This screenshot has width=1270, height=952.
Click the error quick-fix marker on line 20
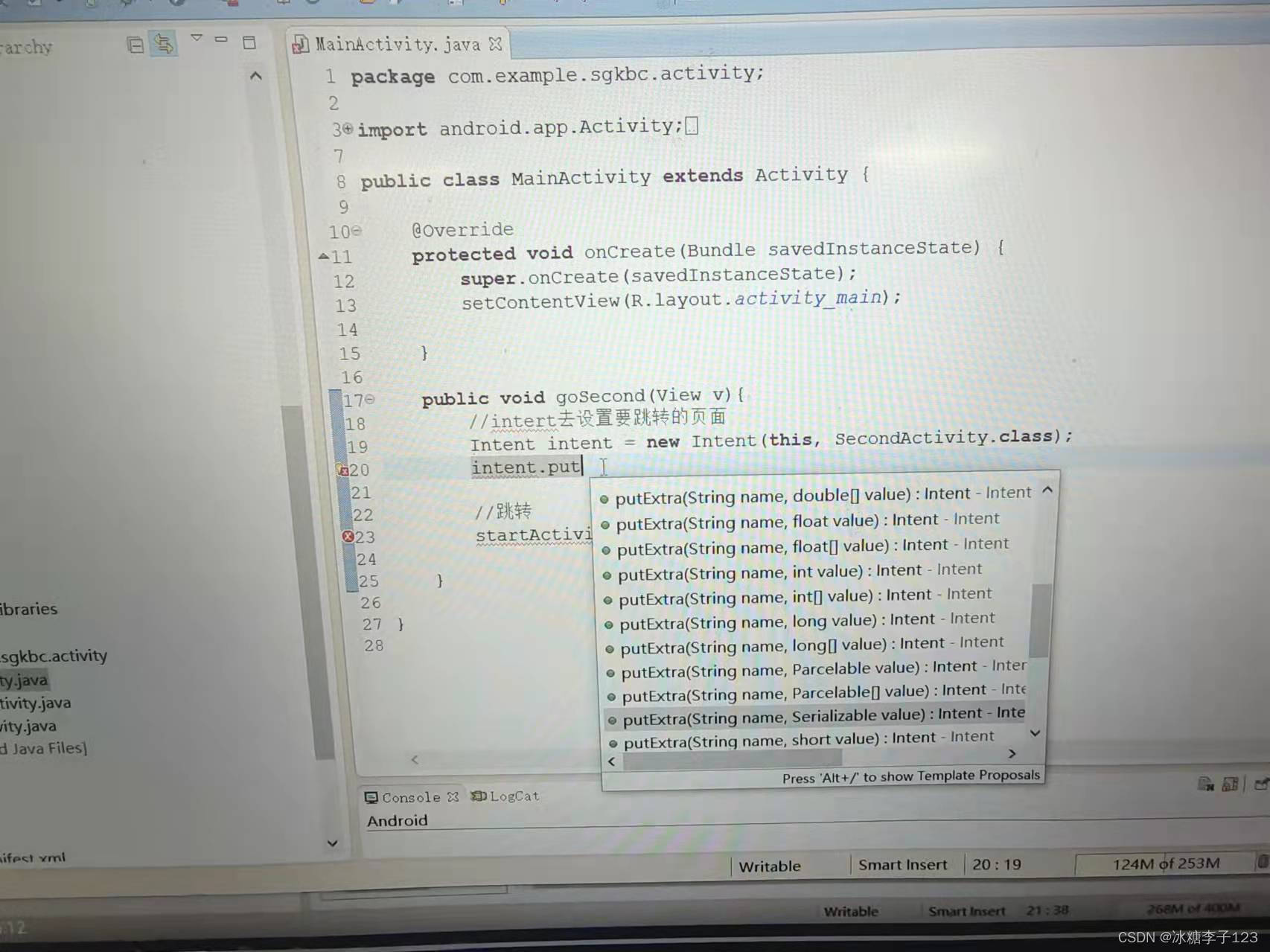[x=342, y=470]
